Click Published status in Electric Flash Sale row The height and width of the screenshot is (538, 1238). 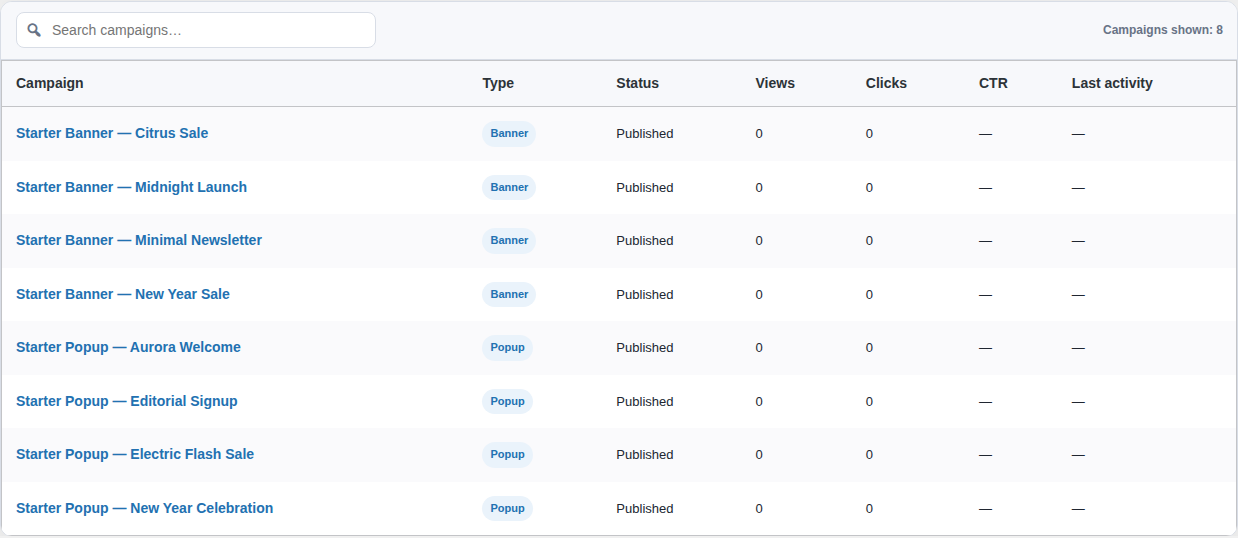(645, 455)
